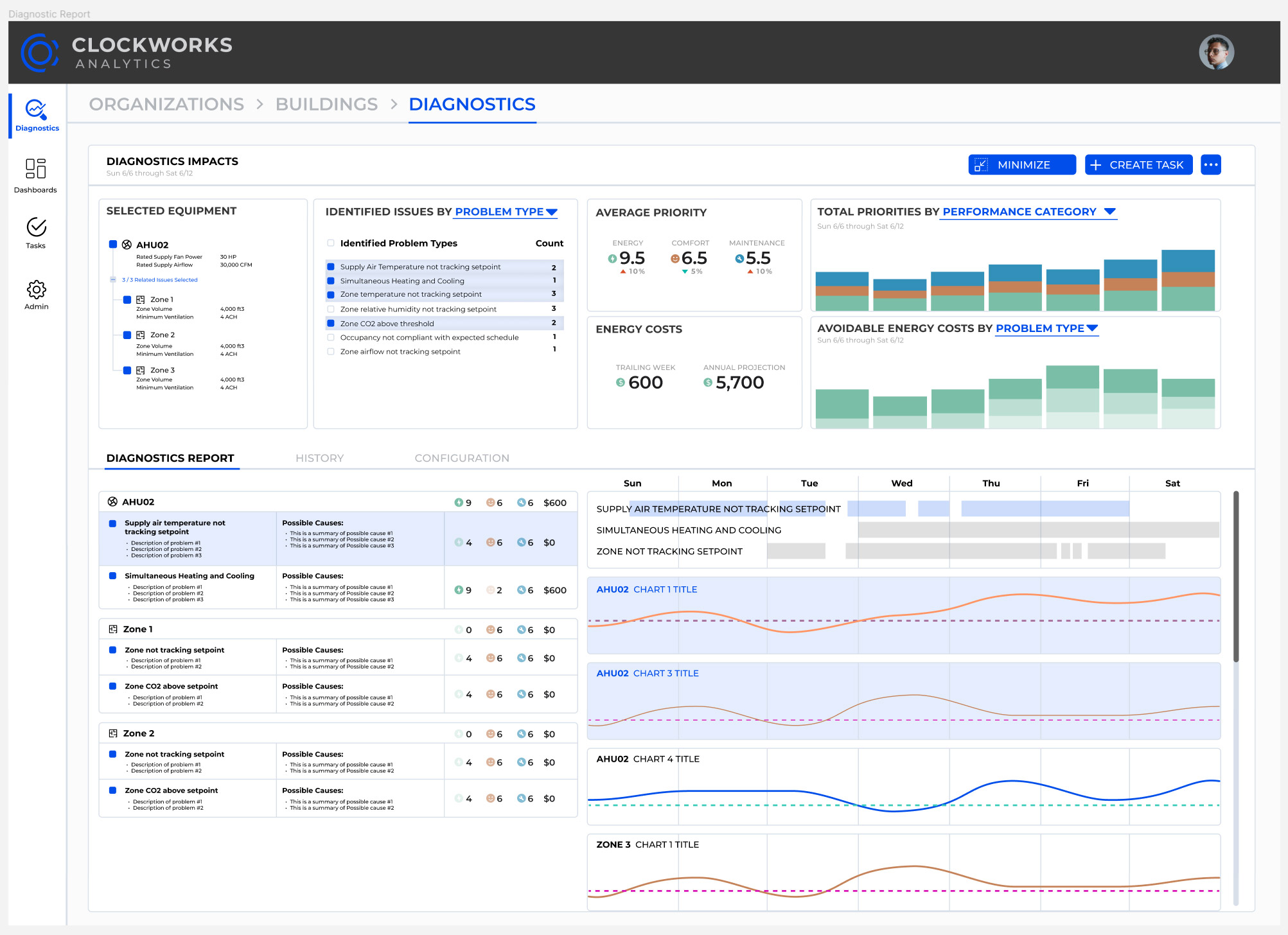1288x935 pixels.
Task: Open the Performance Category dropdown
Action: coord(1028,212)
